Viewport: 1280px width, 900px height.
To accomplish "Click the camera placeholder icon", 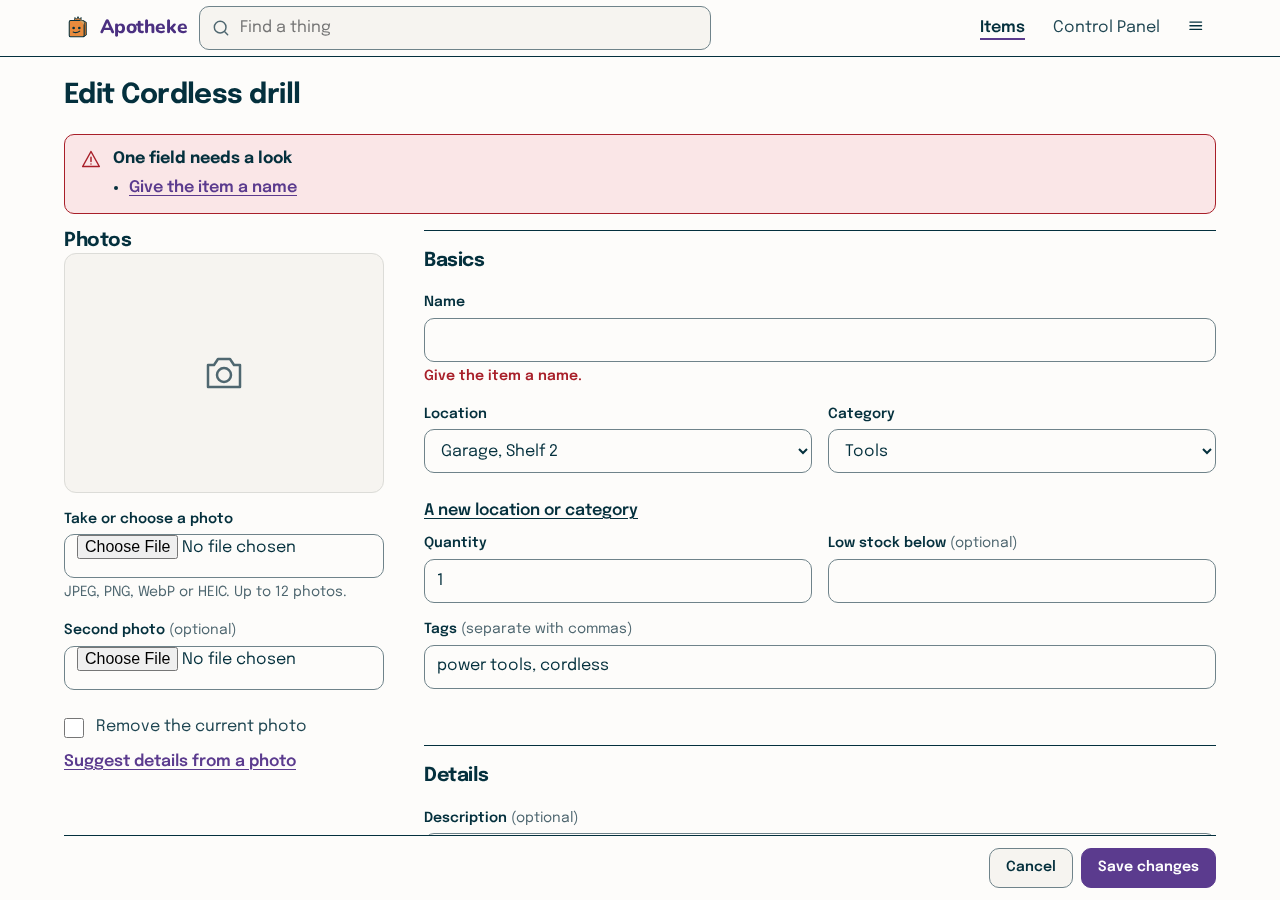I will click(224, 373).
